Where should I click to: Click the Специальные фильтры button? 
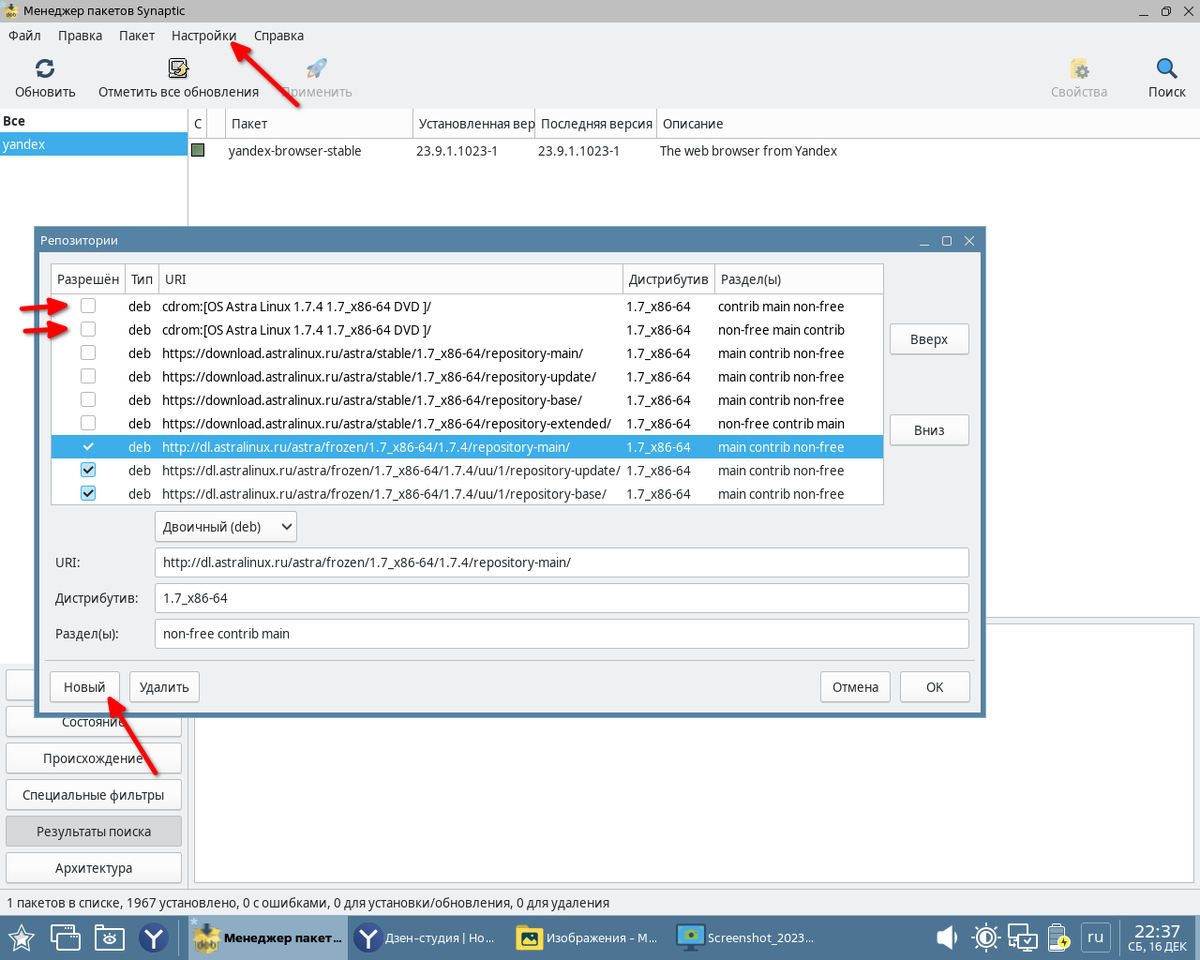click(x=94, y=795)
